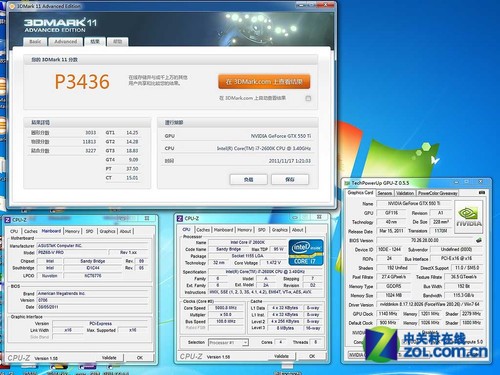Close the GPU-Z window

pyautogui.click(x=480, y=182)
